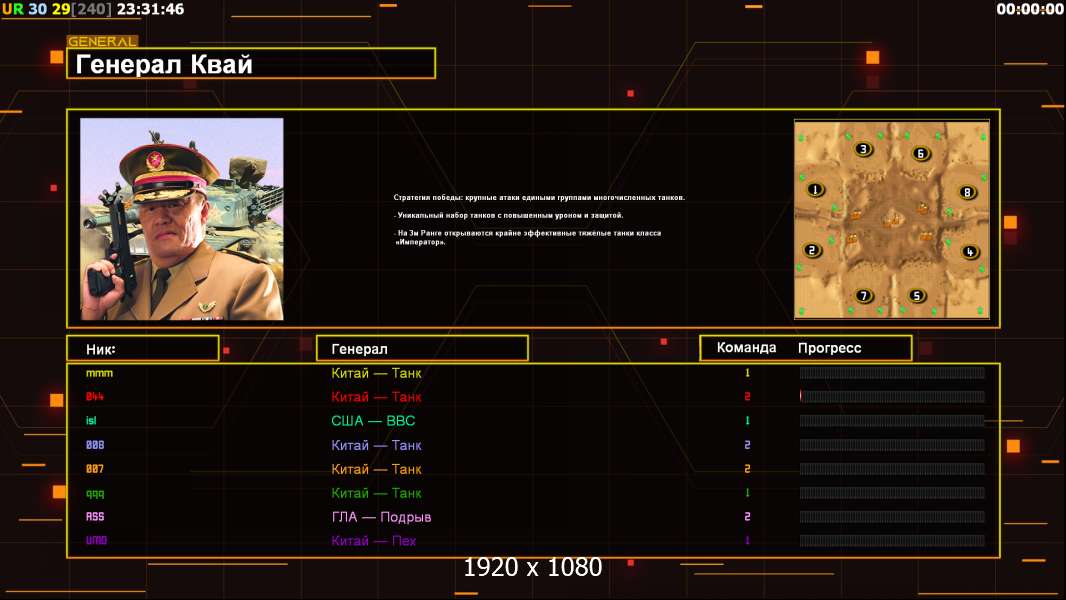Click the loading progress bar for qqq
1066x600 pixels.
click(x=892, y=493)
